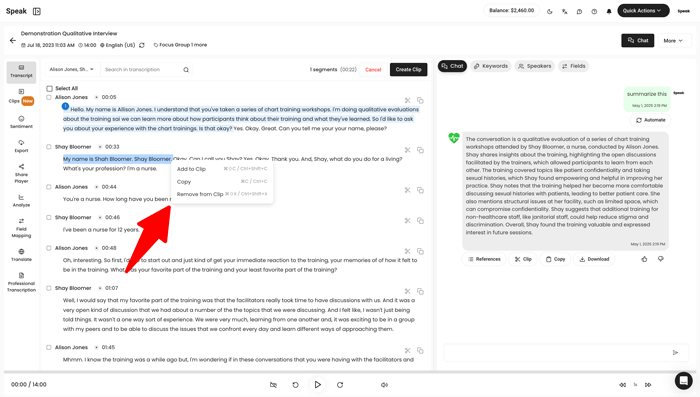The height and width of the screenshot is (397, 700).
Task: Send chat message with the arrow icon
Action: (x=675, y=352)
